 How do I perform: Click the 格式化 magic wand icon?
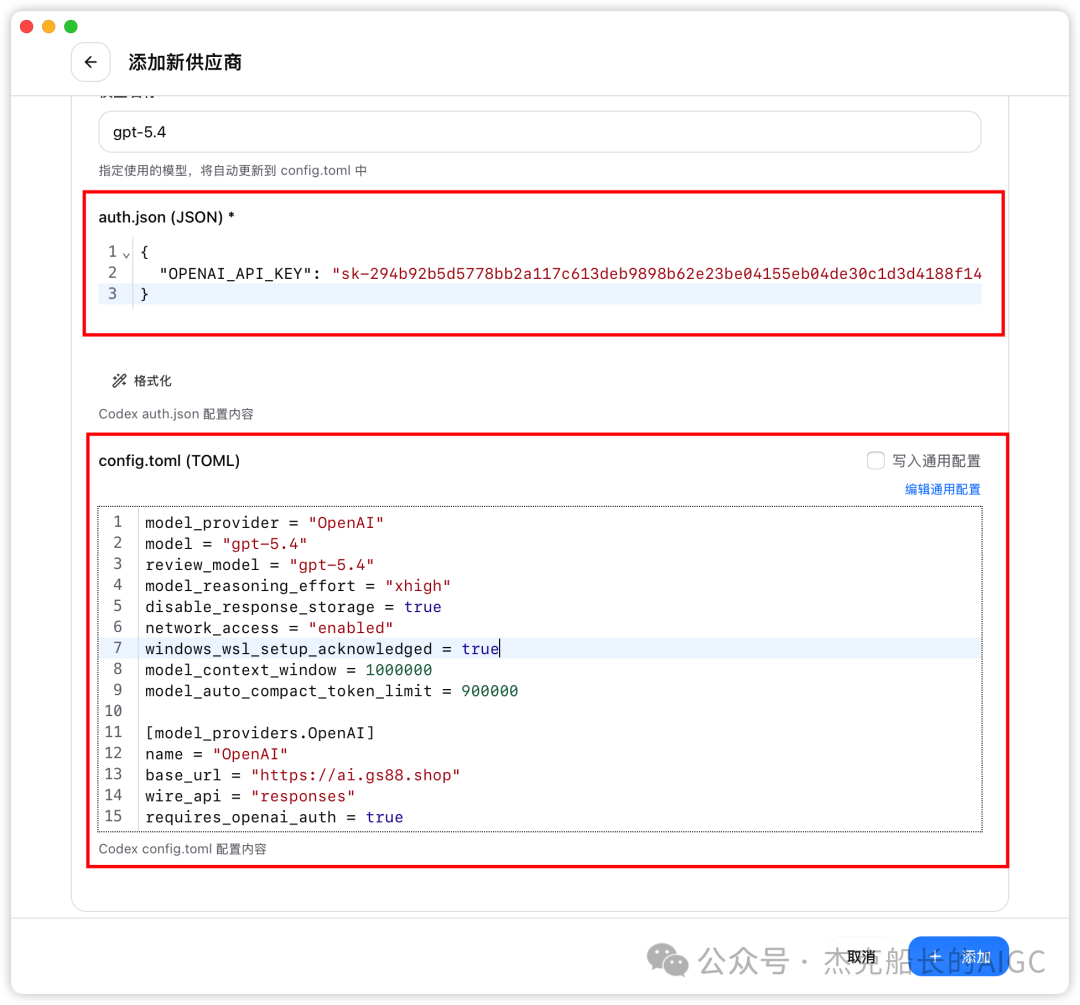coord(119,381)
